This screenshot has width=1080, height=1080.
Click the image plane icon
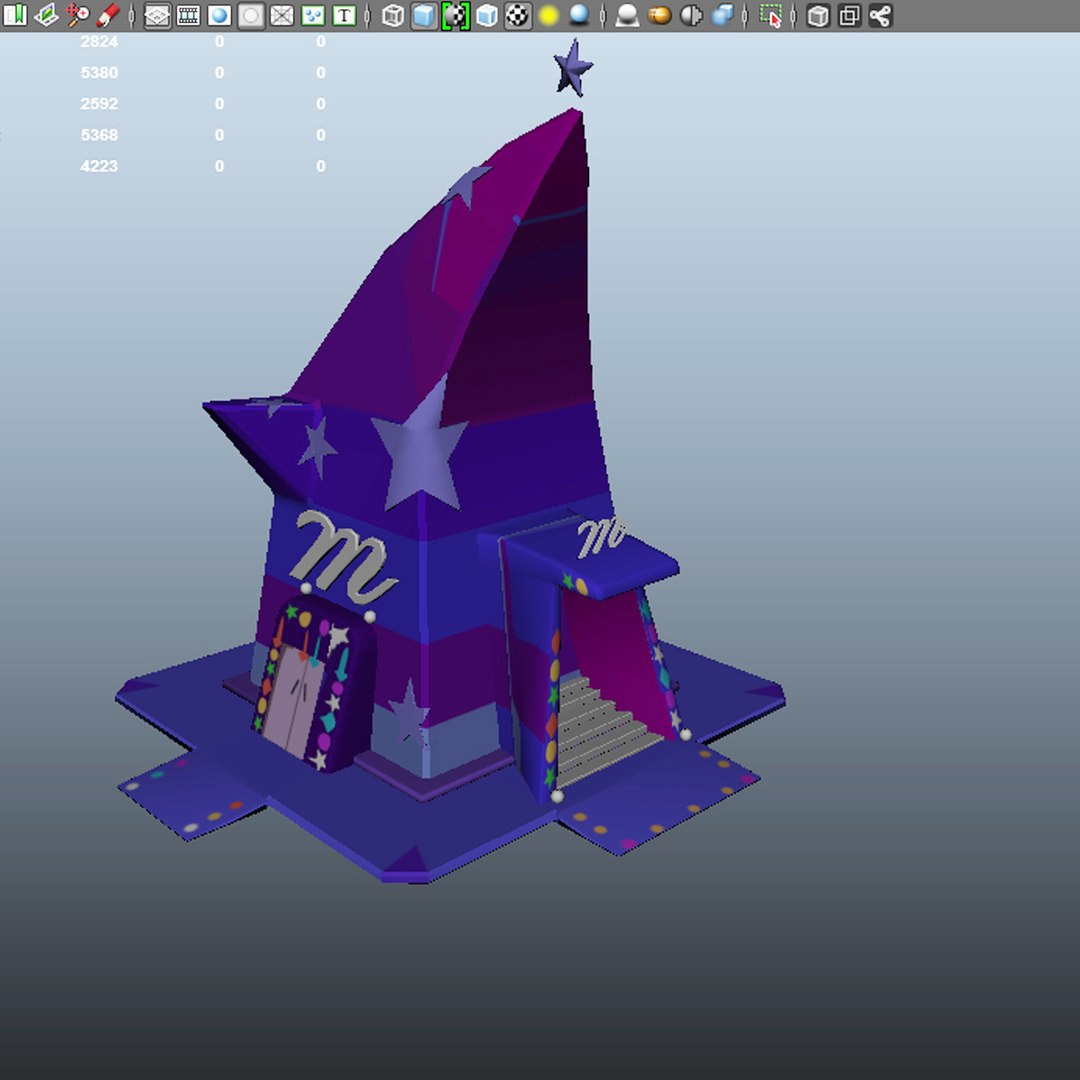(x=45, y=15)
